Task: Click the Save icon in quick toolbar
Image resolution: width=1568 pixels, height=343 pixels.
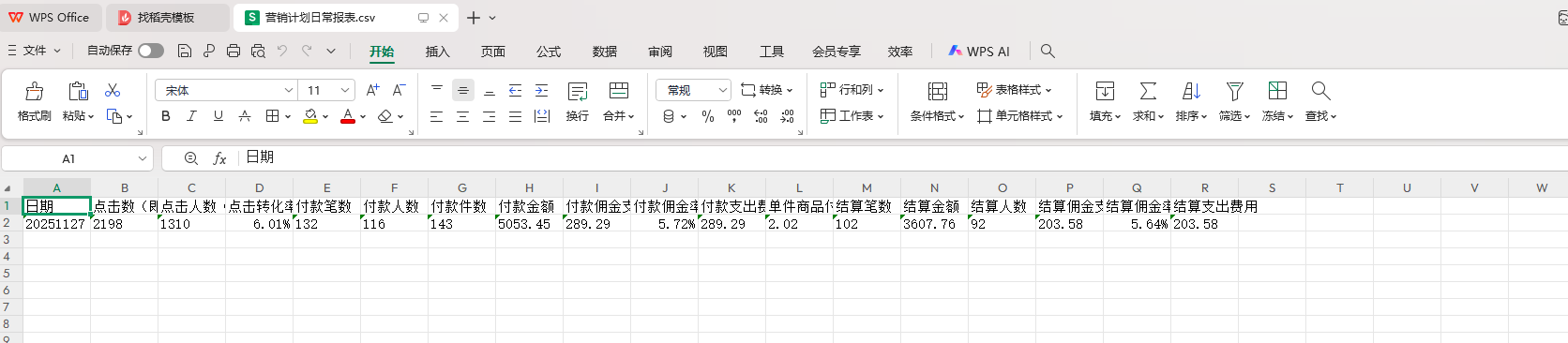Action: [185, 51]
